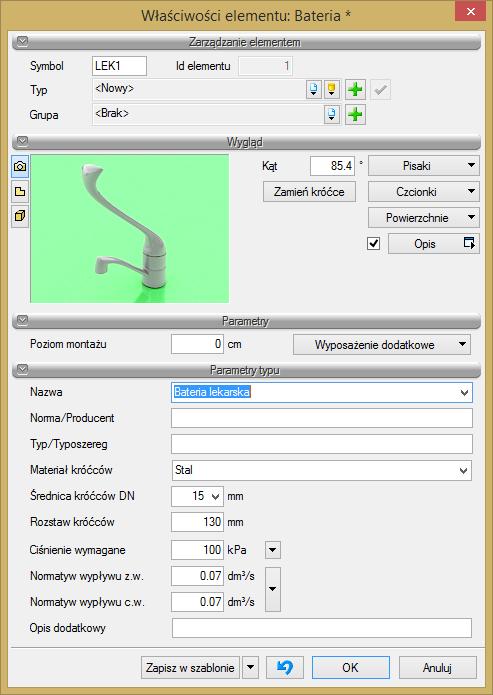Select the 3D cube view icon
Viewport: 493px width, 695px height.
click(20, 216)
